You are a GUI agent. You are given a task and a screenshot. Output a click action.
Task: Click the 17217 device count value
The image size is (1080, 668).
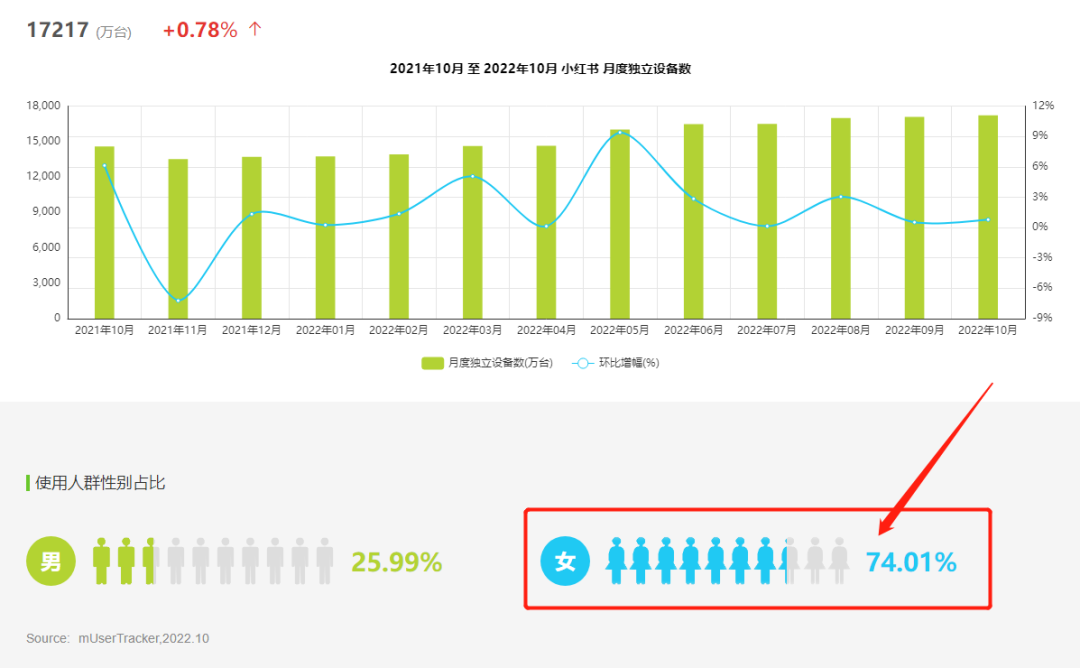coord(58,30)
